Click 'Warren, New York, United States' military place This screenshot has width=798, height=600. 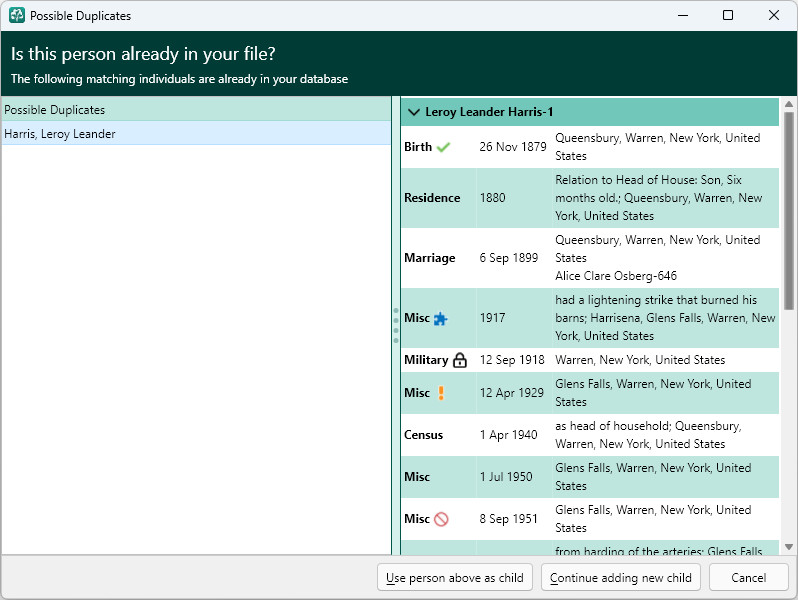click(640, 360)
